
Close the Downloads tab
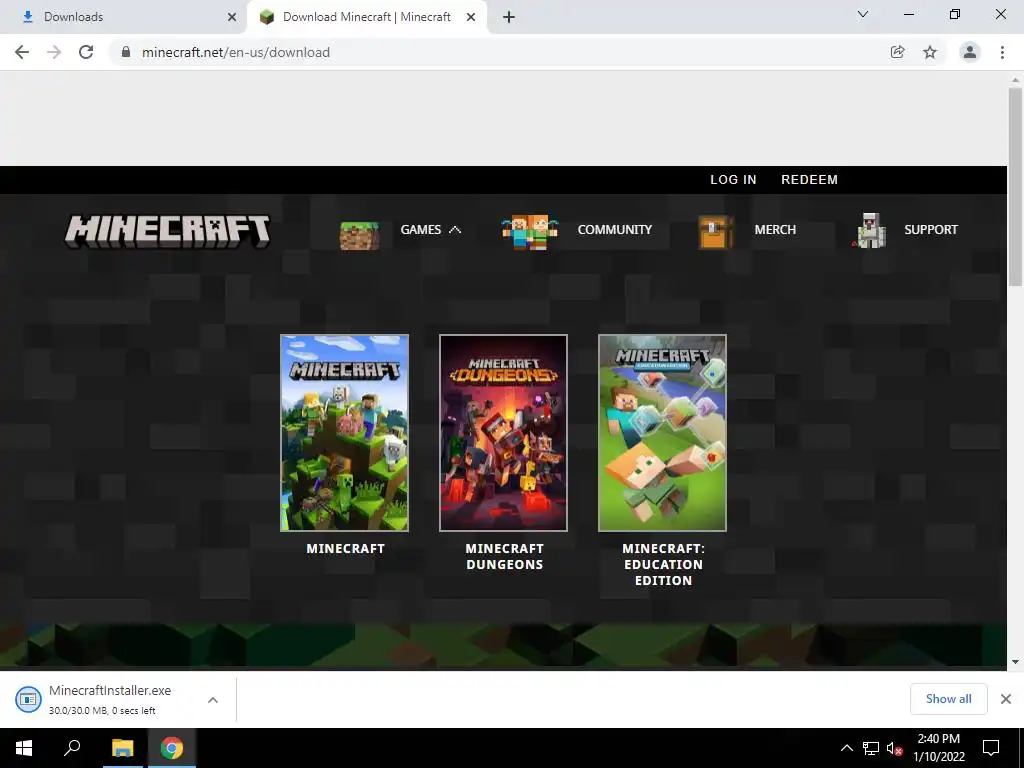click(232, 17)
